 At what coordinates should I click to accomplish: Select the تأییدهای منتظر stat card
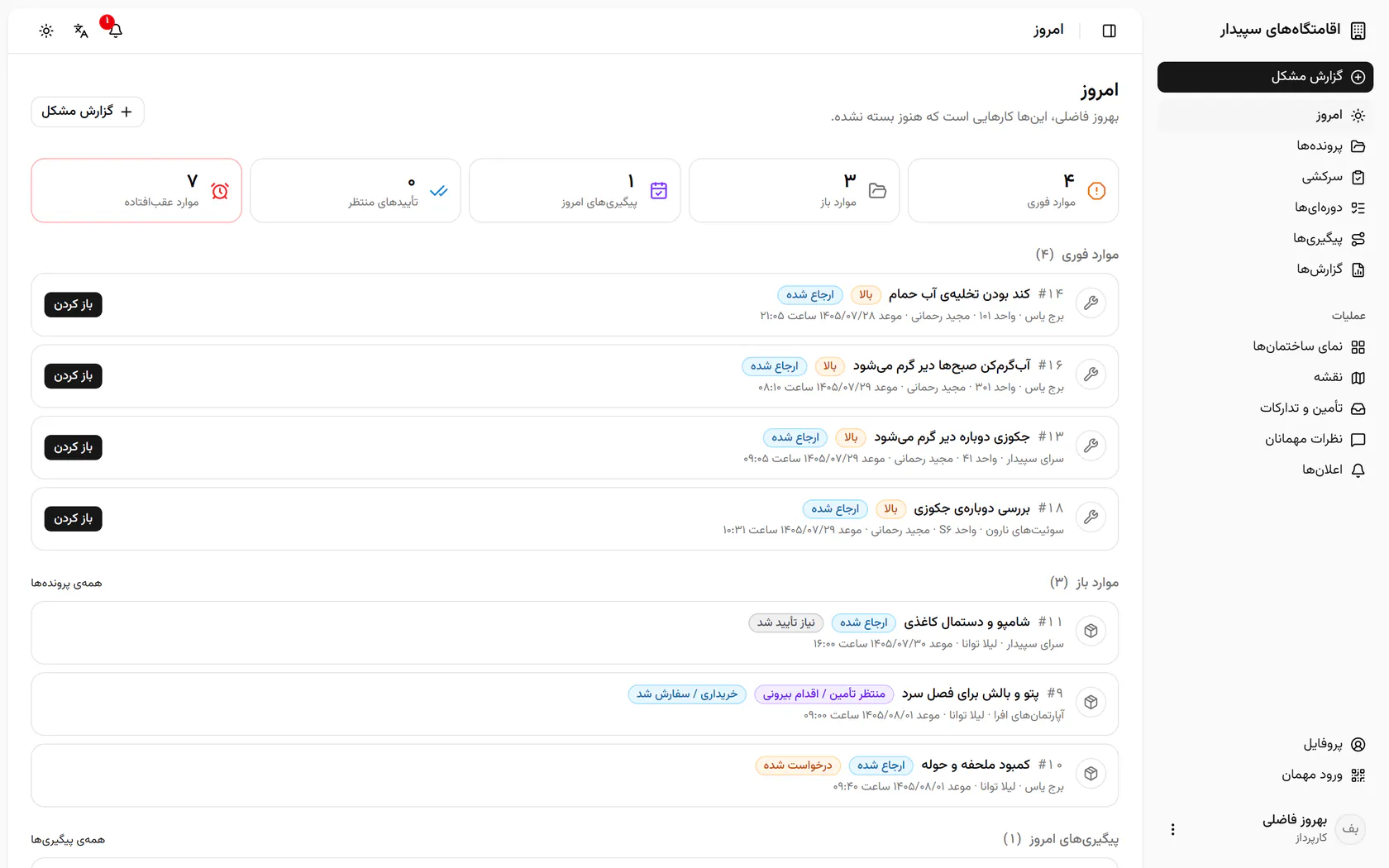[x=356, y=191]
